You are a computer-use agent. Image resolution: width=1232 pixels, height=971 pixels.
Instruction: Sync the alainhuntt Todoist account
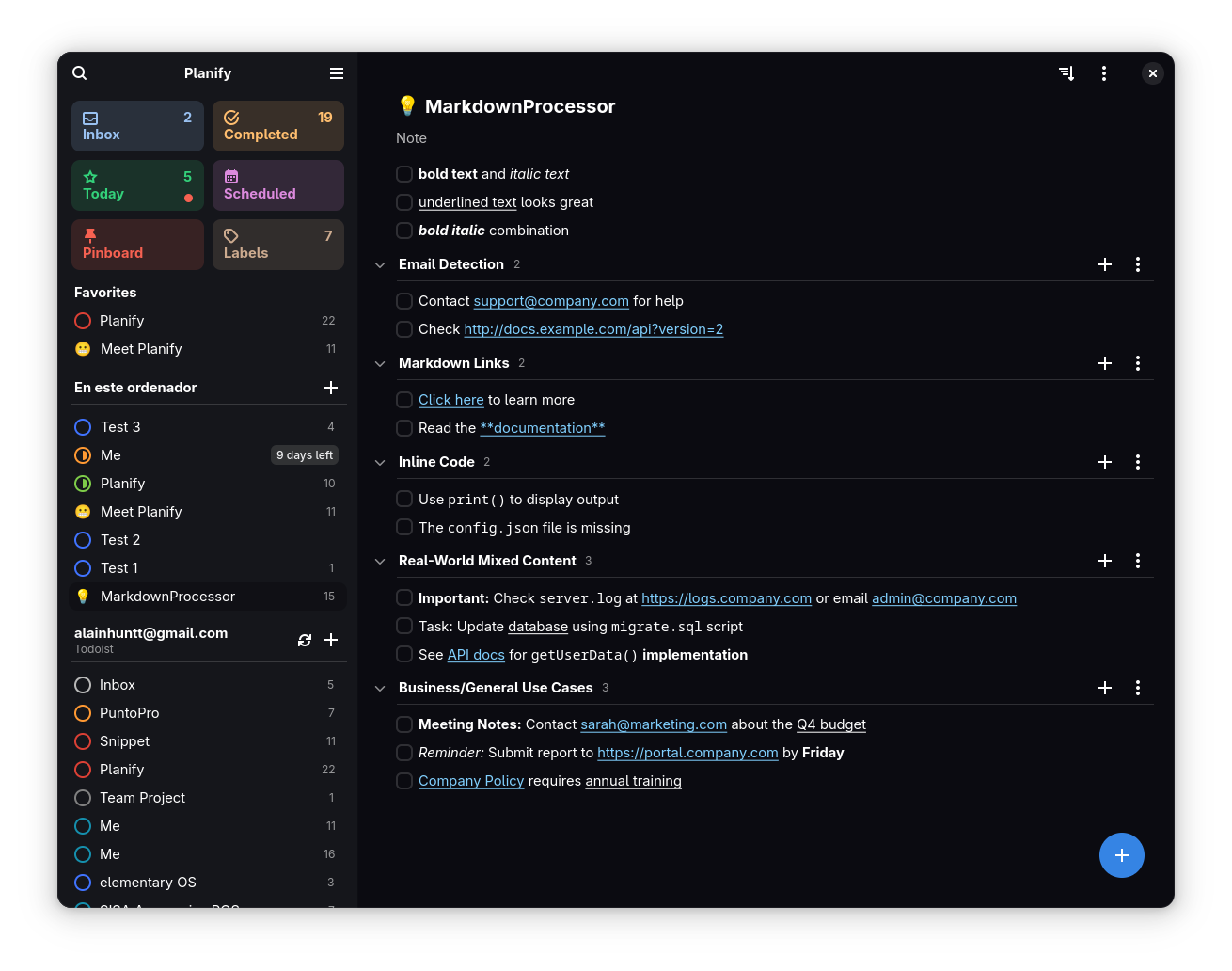(x=305, y=640)
